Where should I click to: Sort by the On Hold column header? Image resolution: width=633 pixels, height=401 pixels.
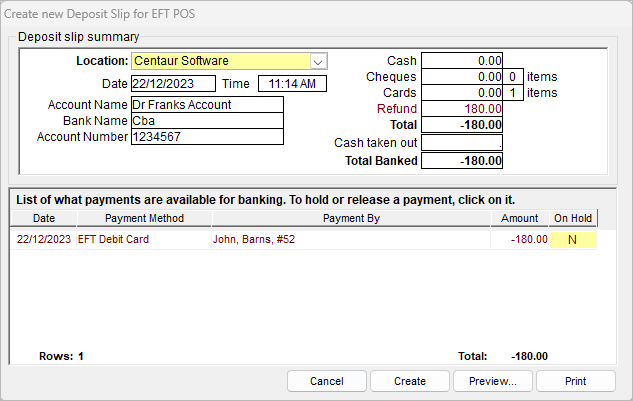[573, 218]
